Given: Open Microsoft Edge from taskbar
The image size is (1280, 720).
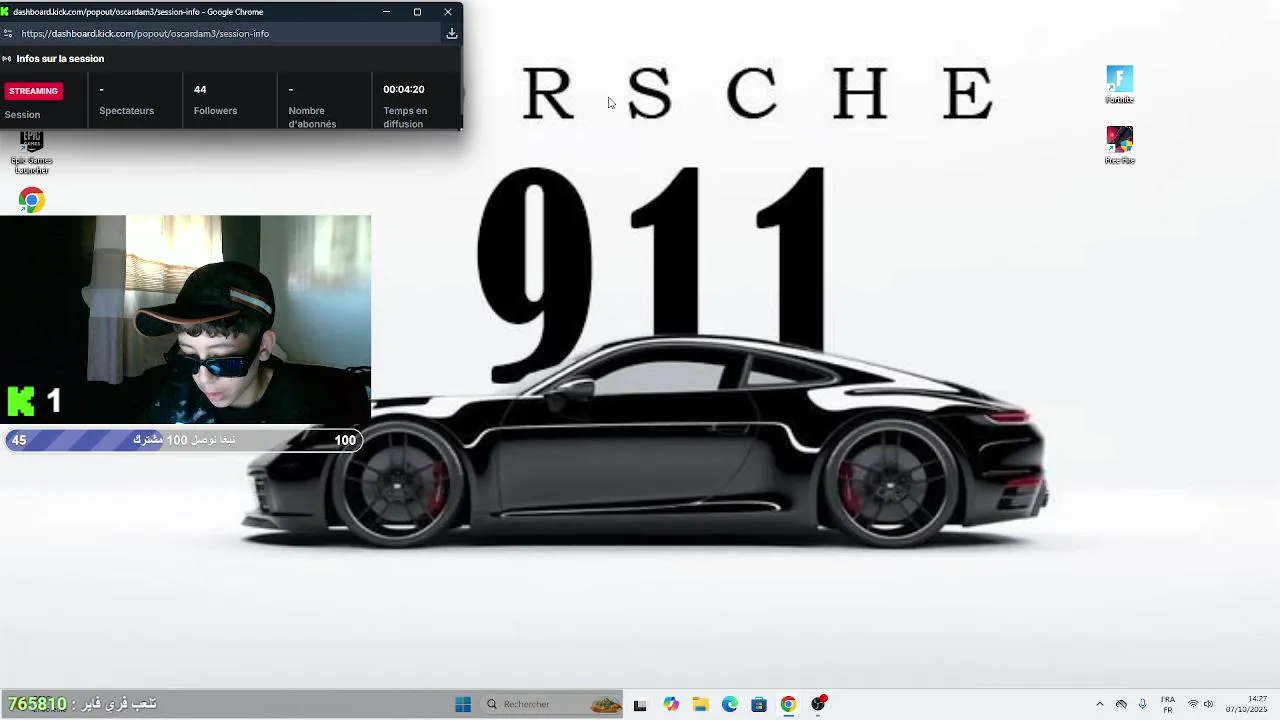Looking at the screenshot, I should pos(730,704).
